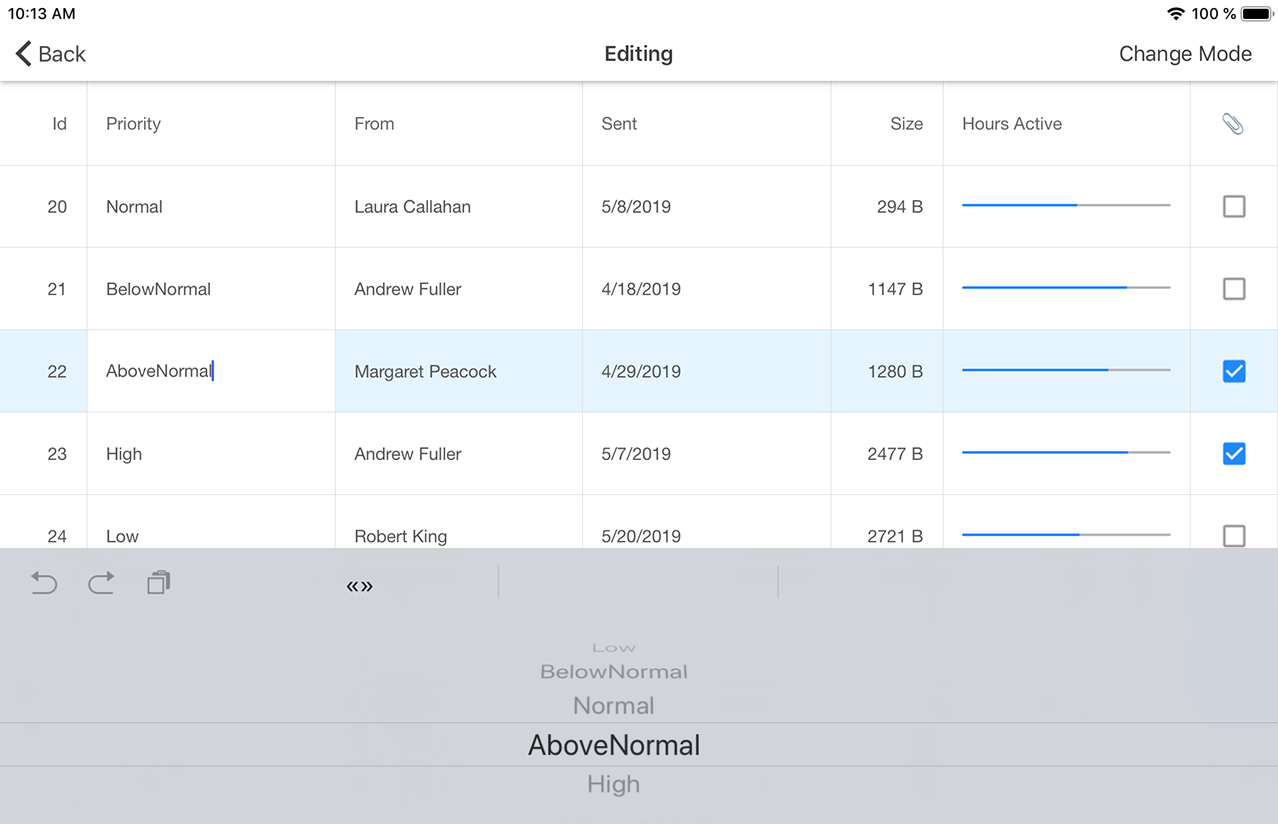Select BelowNormal from the priority picker wheel
This screenshot has width=1278, height=824.
[613, 671]
